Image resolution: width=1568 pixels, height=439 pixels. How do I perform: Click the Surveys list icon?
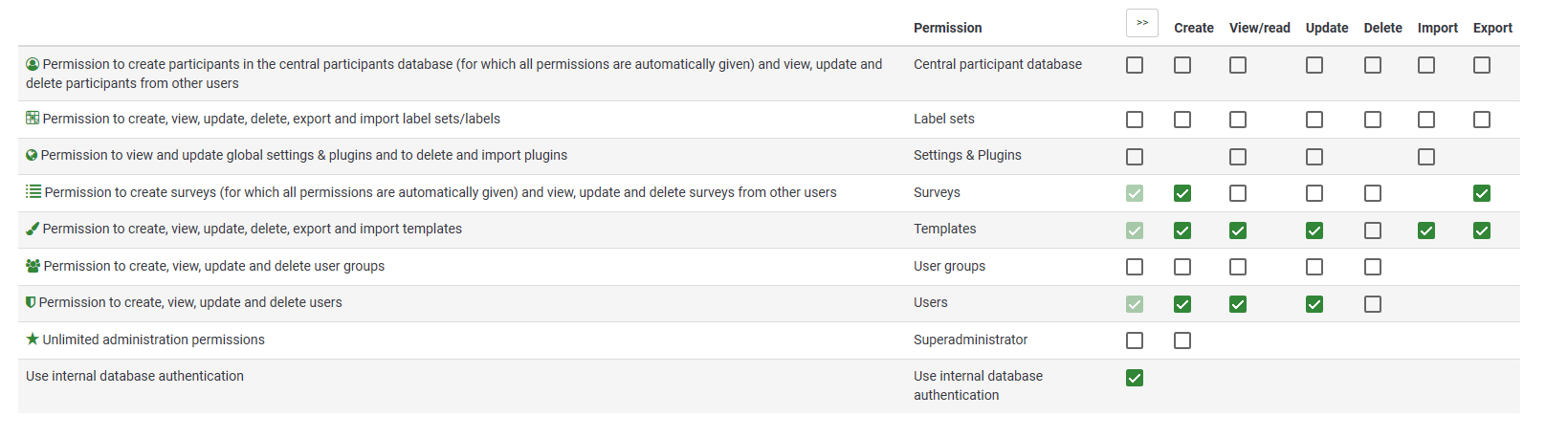[x=33, y=192]
